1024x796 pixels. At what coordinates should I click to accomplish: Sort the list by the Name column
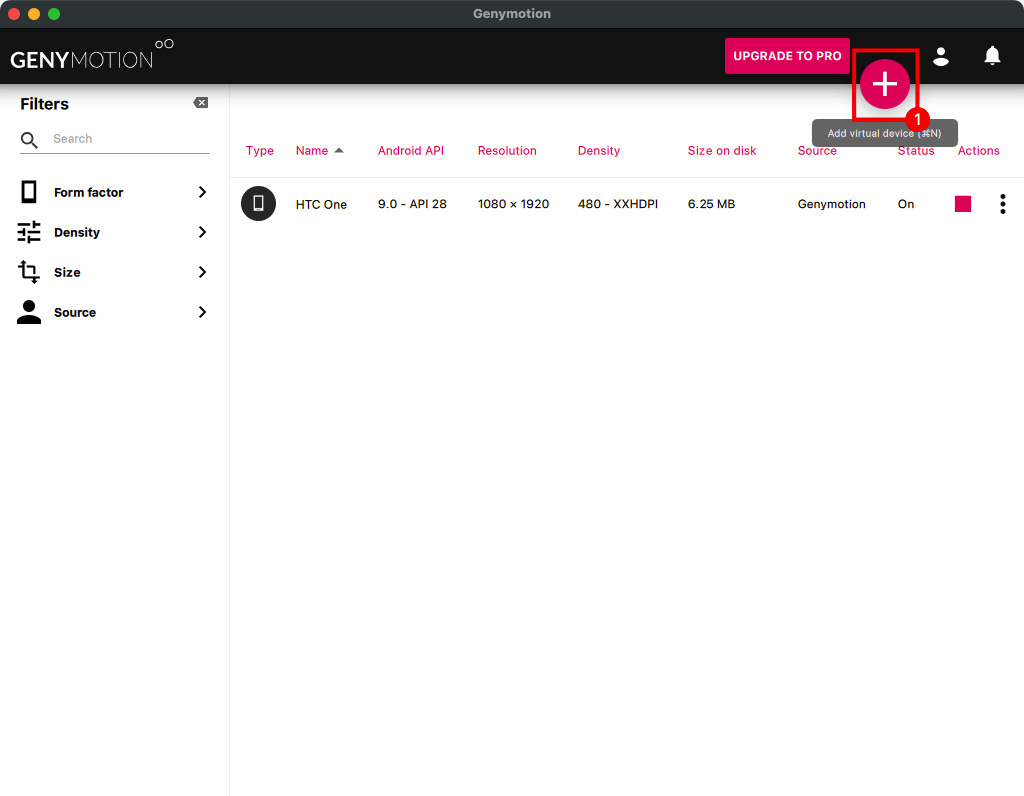(x=312, y=151)
